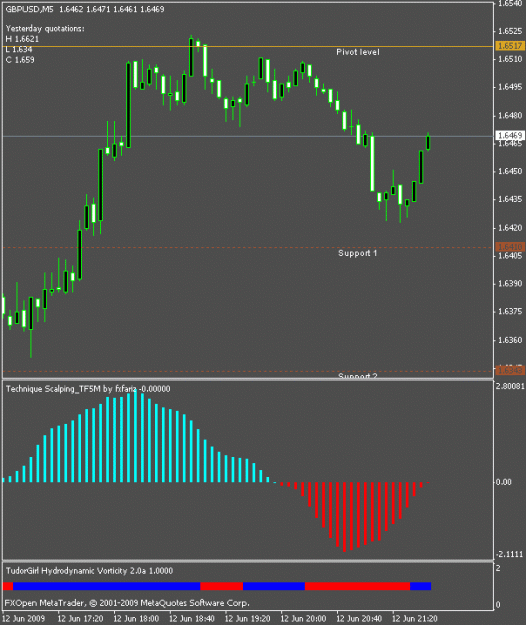Click the orange 1.6517 pivot price tag

coord(510,46)
